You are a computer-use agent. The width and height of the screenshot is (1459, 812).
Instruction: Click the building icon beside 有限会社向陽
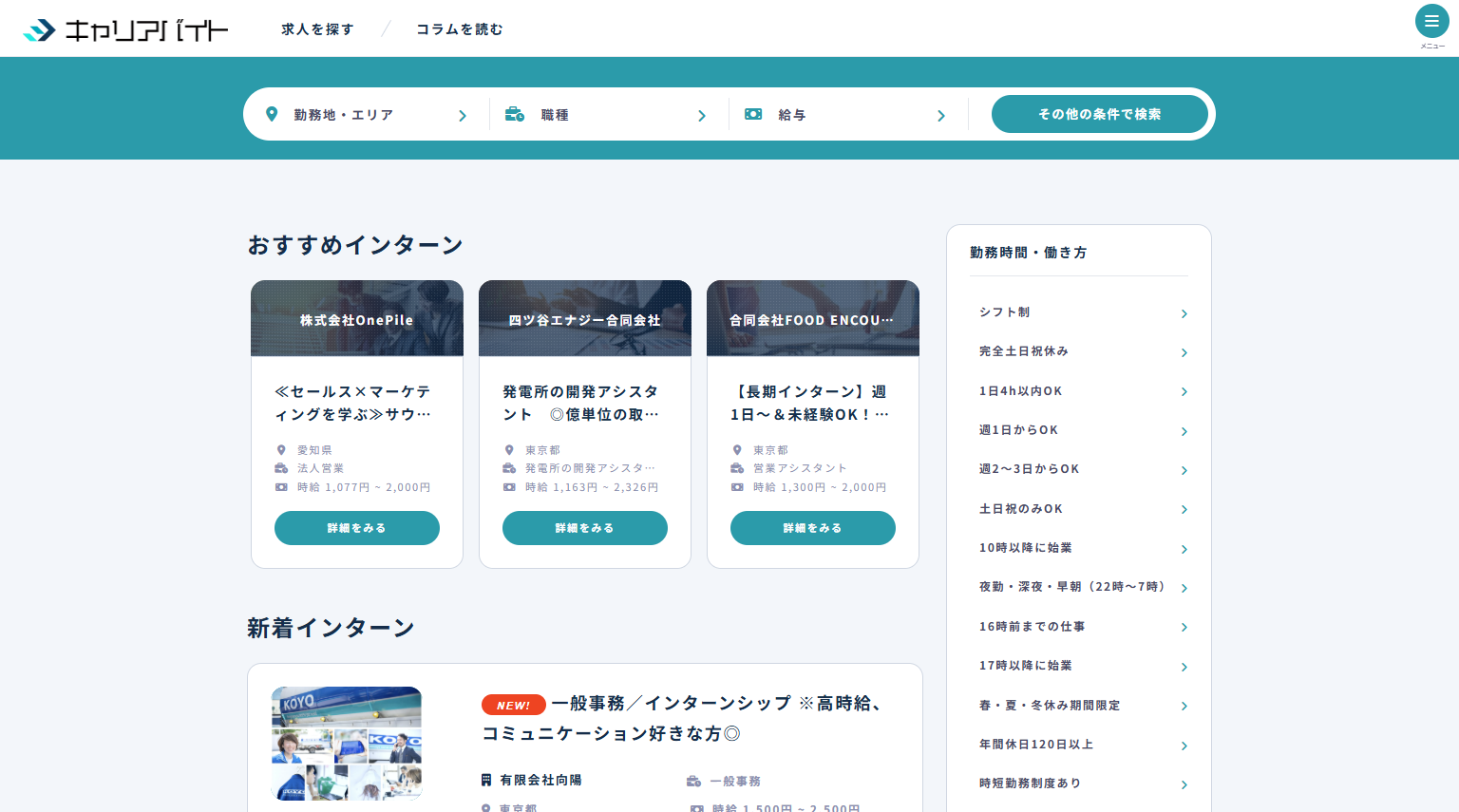[486, 780]
